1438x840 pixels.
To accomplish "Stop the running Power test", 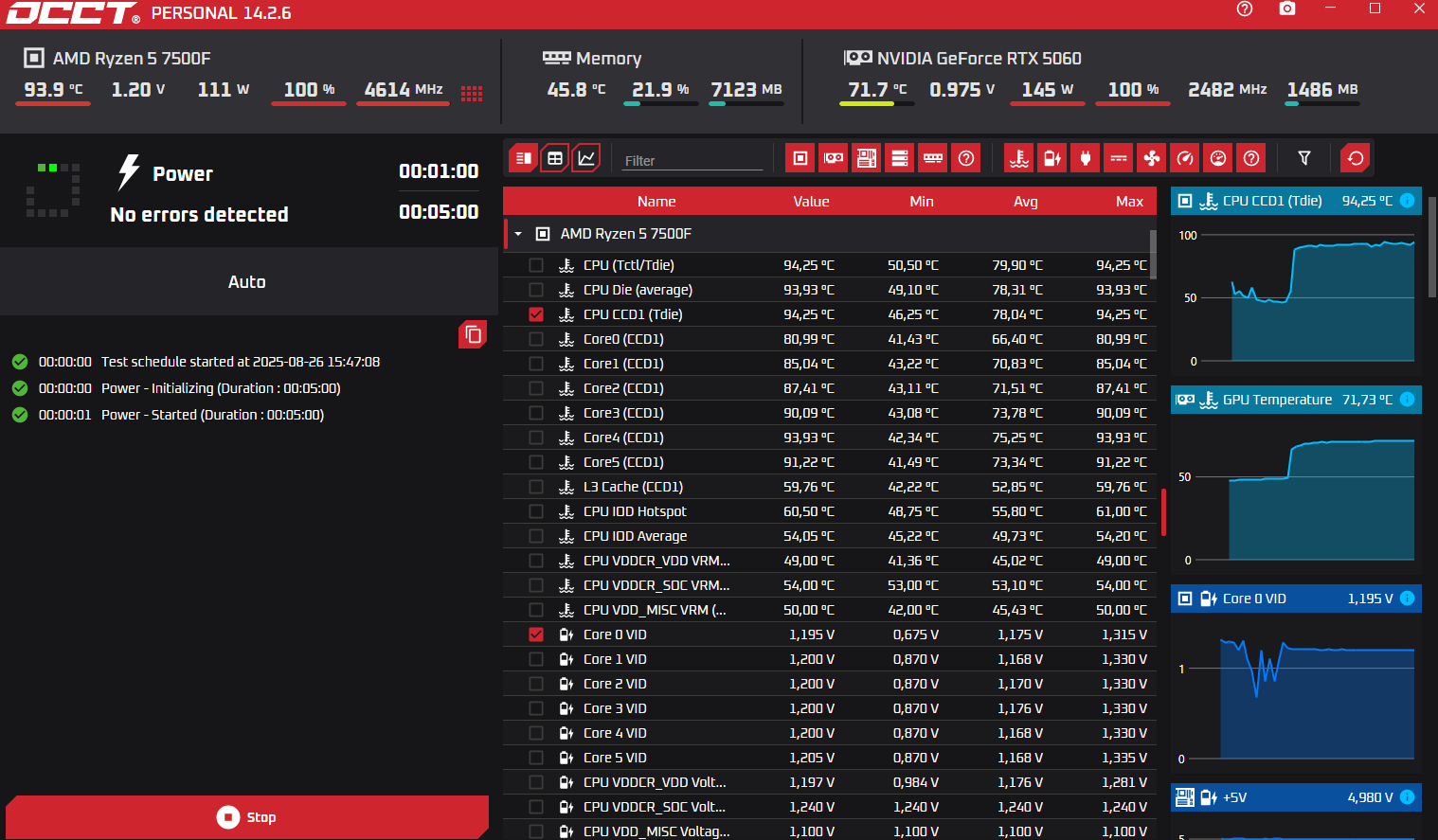I will (247, 817).
